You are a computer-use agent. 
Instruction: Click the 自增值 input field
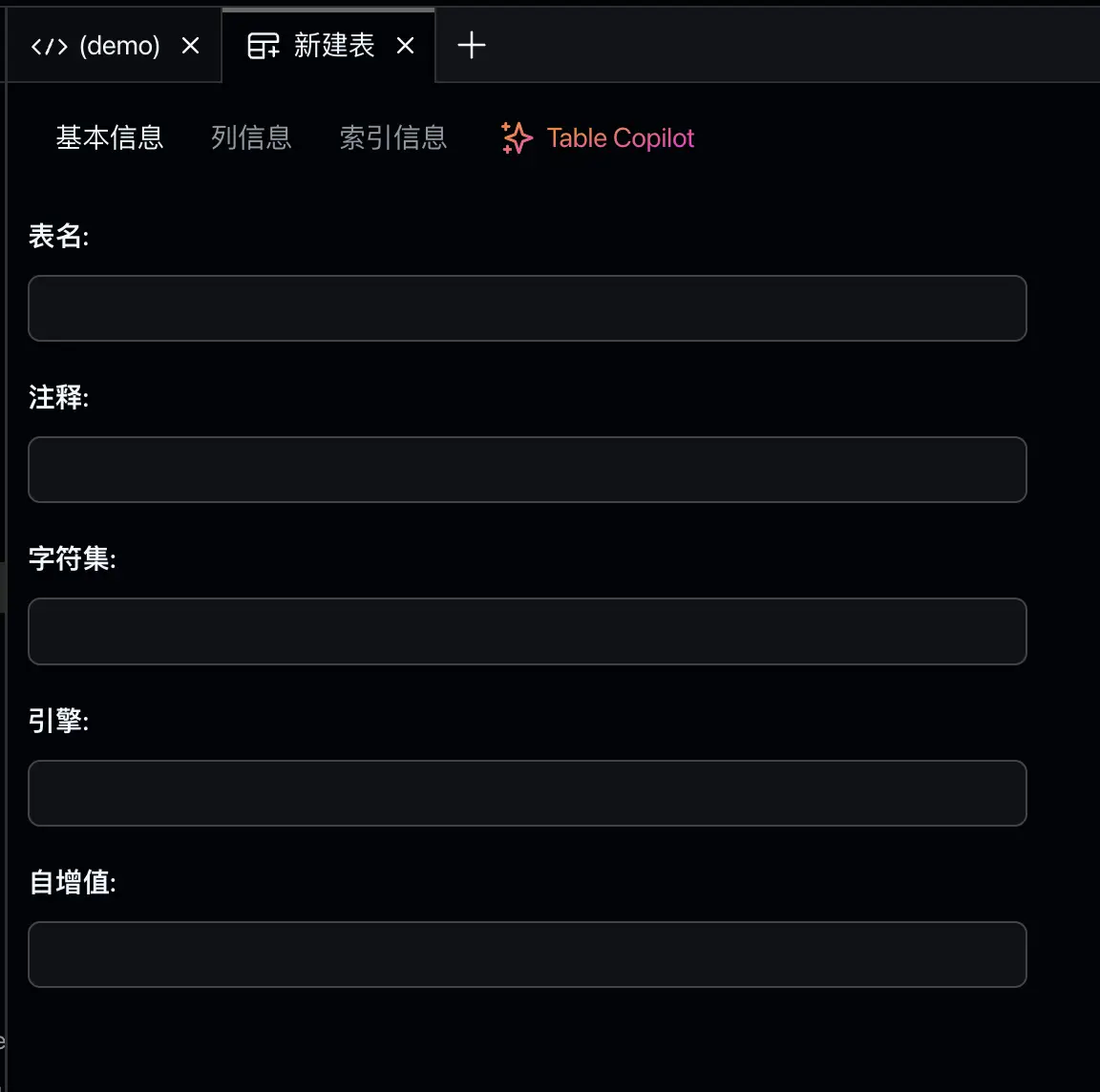point(526,955)
